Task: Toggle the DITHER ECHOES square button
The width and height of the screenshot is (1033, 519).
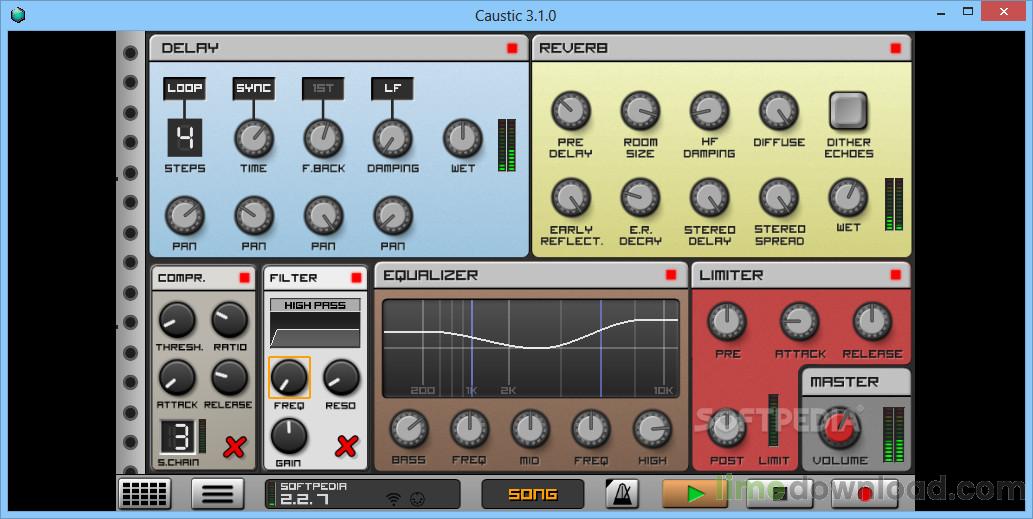Action: [x=848, y=110]
